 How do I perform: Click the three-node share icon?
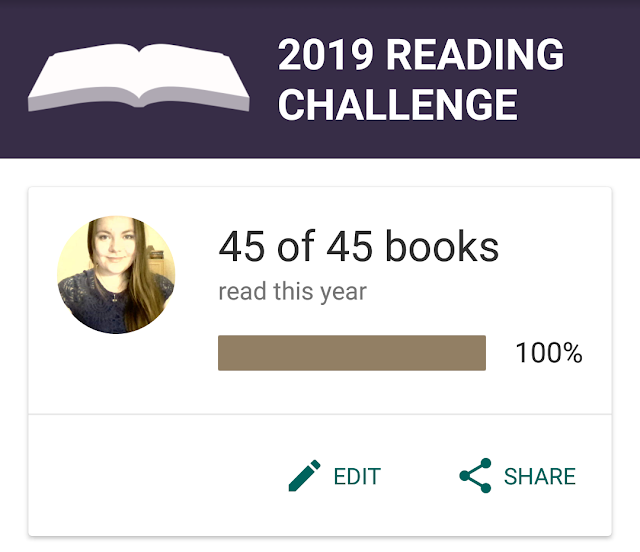click(x=475, y=476)
